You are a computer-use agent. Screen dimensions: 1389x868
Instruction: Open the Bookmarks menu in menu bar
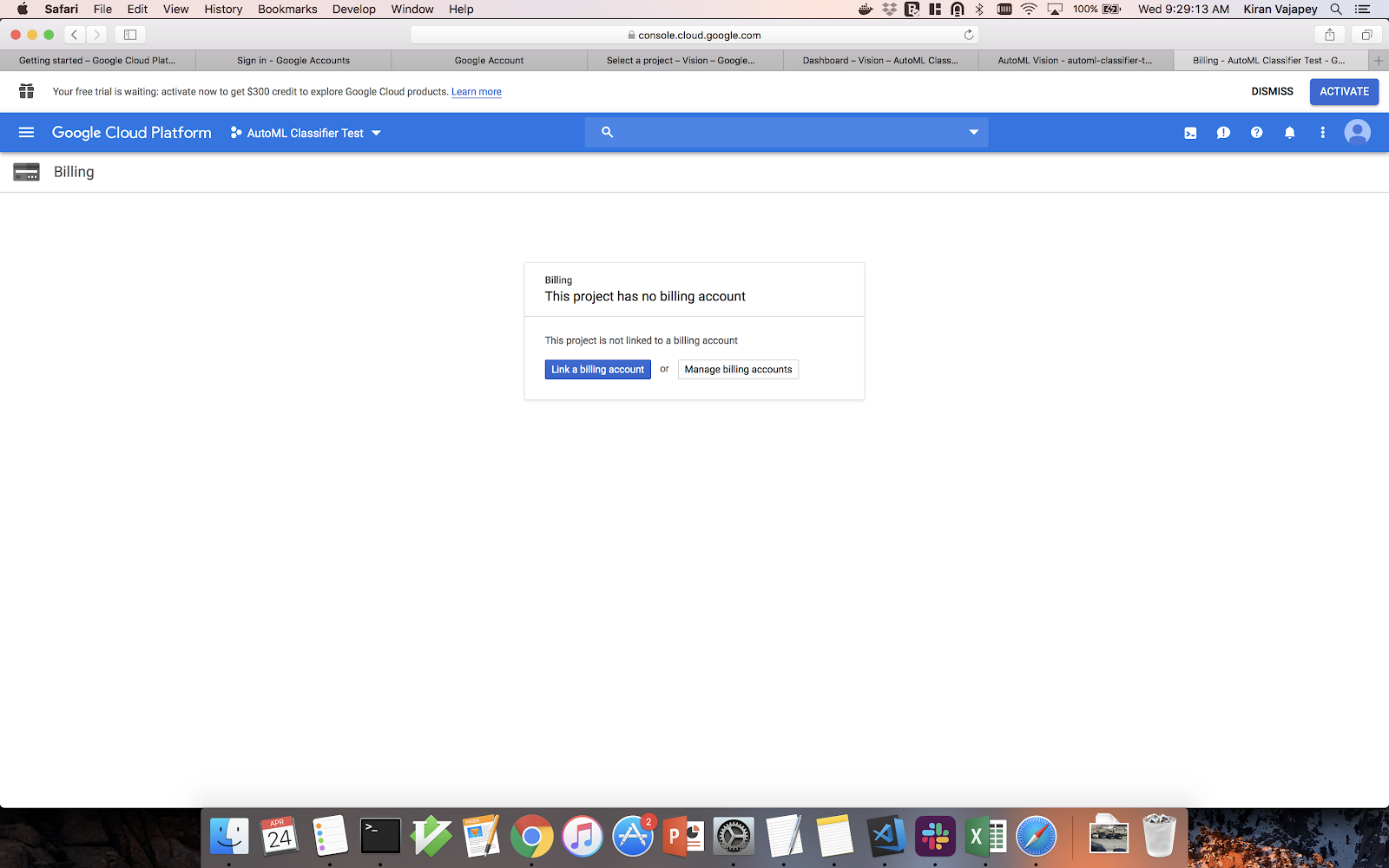(286, 9)
